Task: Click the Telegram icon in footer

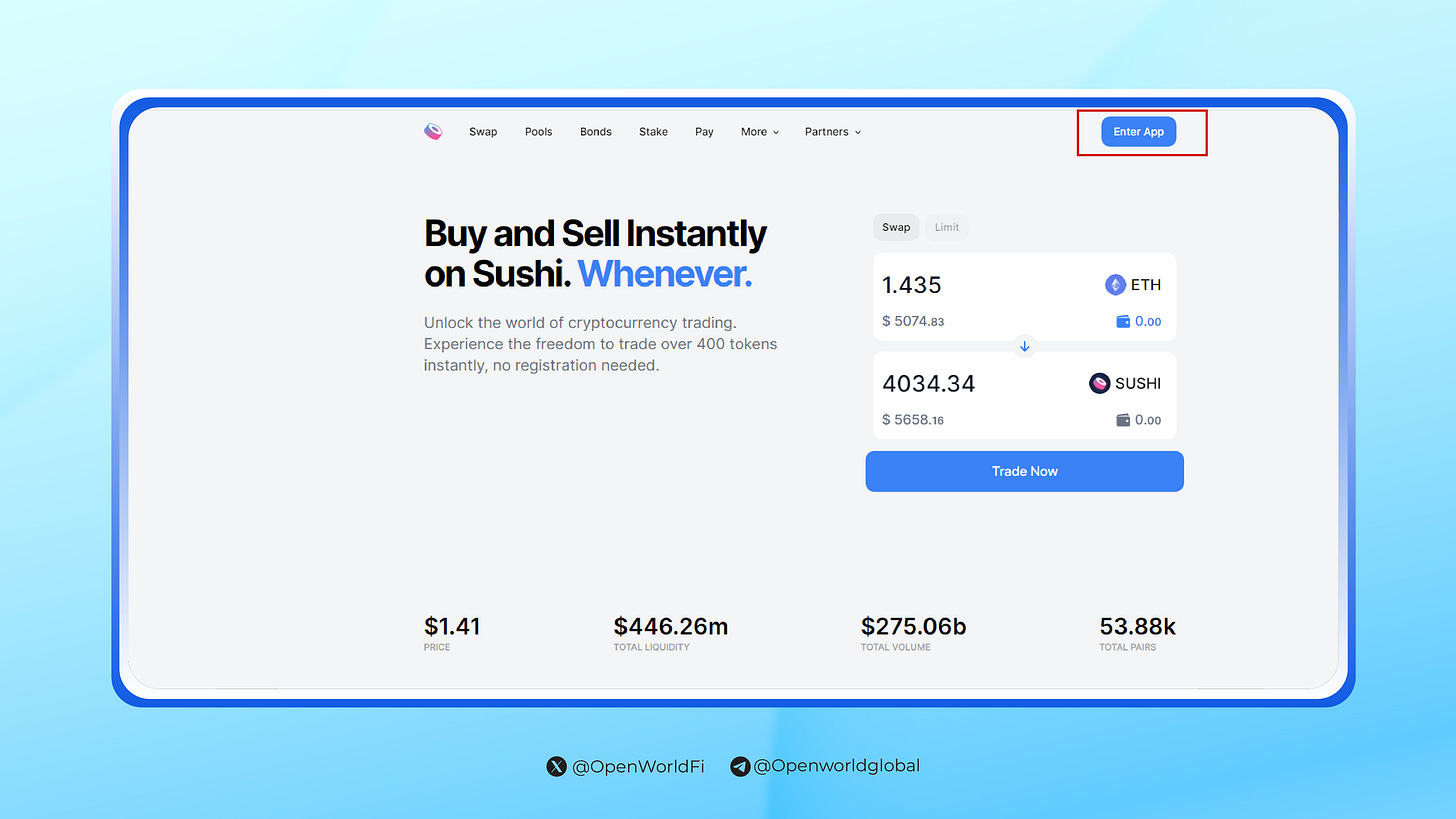Action: pos(740,767)
